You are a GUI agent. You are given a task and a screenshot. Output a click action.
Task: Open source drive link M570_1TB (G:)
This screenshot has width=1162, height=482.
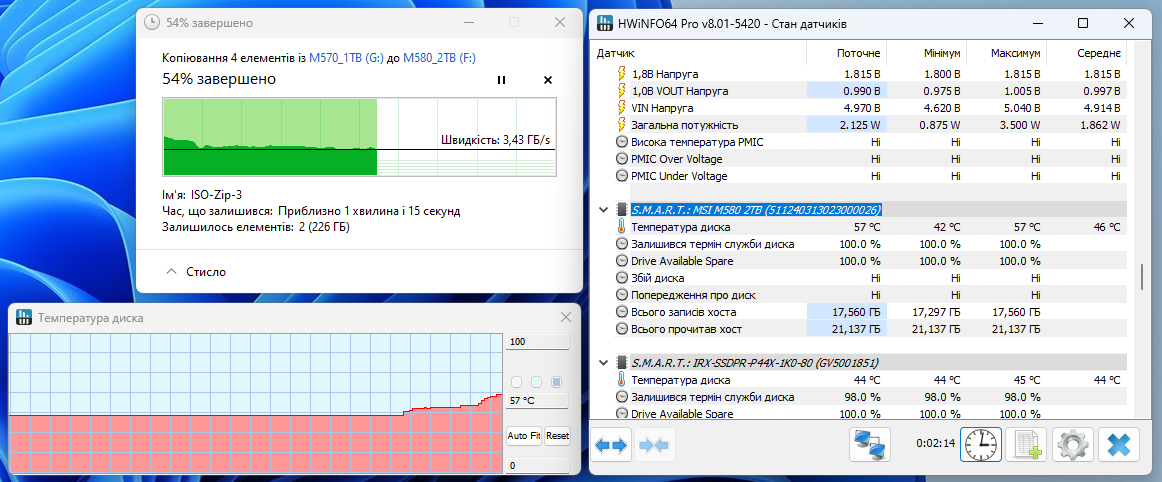346,58
